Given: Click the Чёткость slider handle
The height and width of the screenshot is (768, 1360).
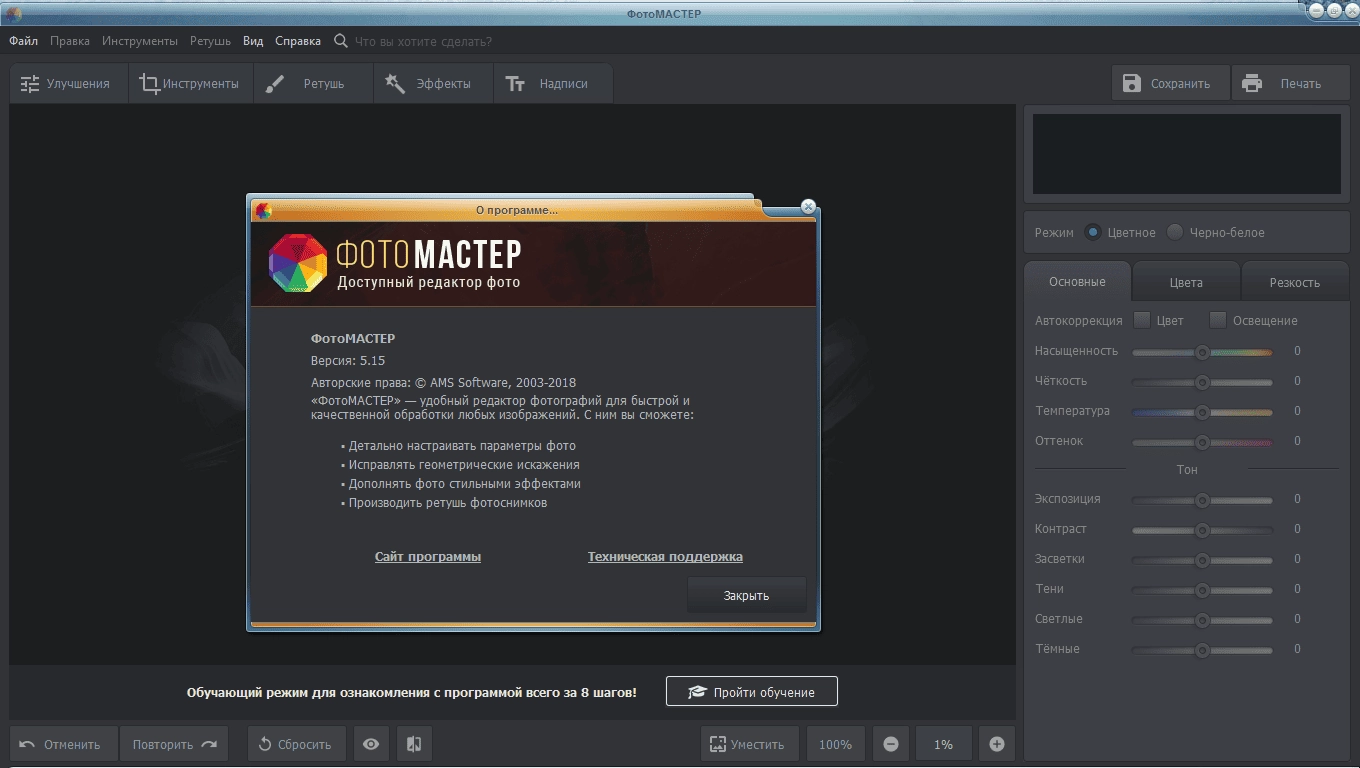Looking at the screenshot, I should coord(1202,382).
